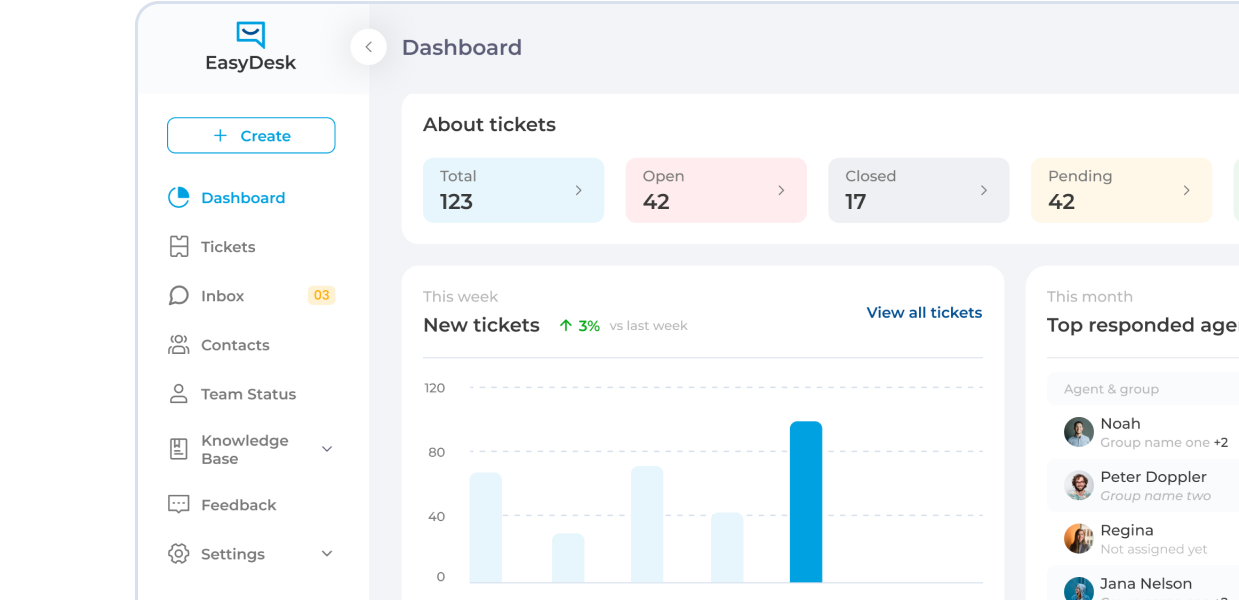Click the Feedback message icon
Screen dimensions: 1239x600
(x=179, y=505)
